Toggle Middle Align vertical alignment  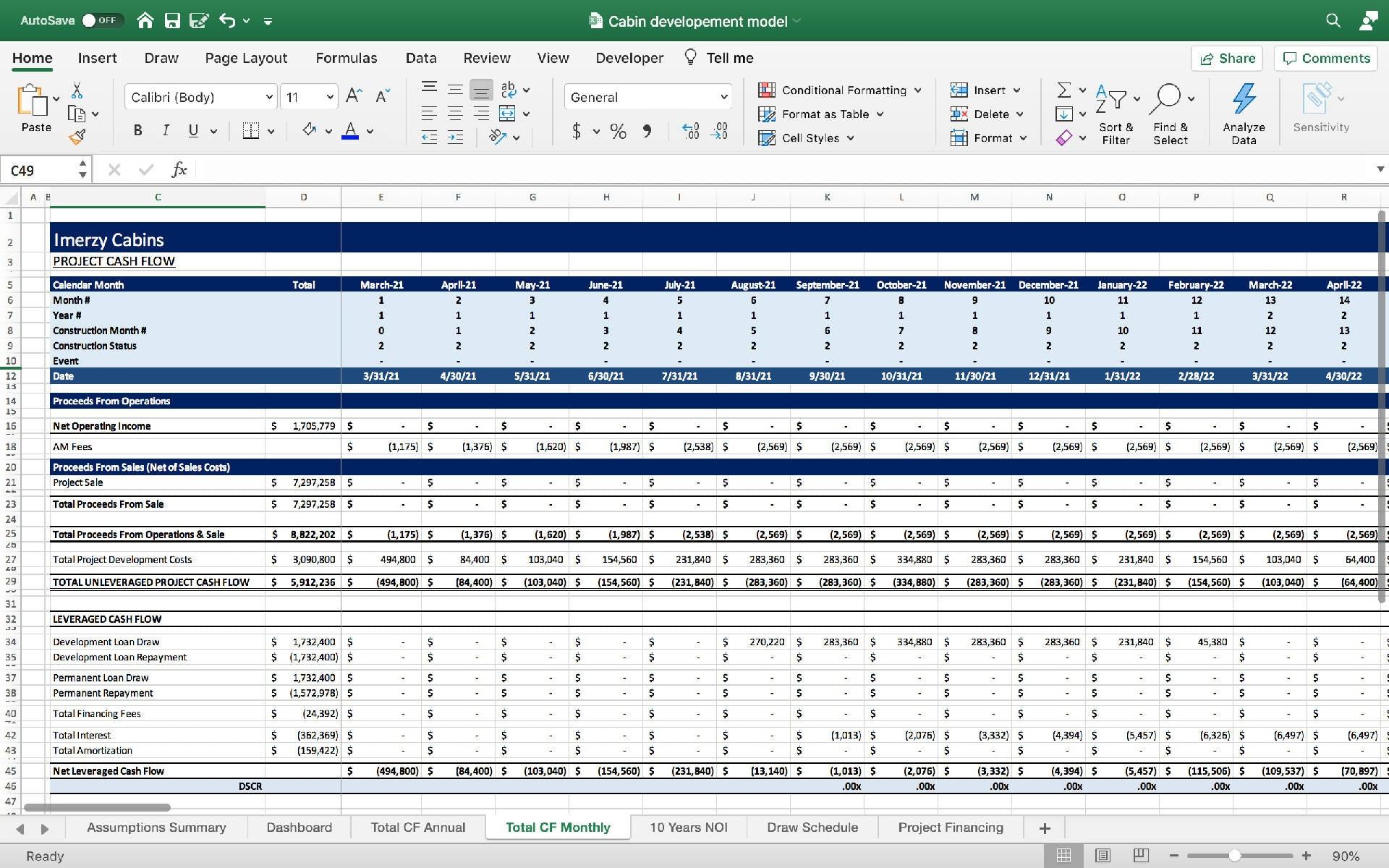tap(455, 90)
